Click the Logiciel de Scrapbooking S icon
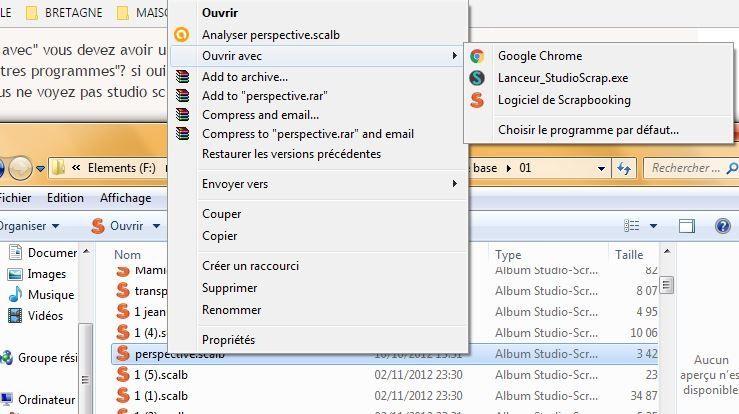This screenshot has width=739, height=414. point(477,100)
